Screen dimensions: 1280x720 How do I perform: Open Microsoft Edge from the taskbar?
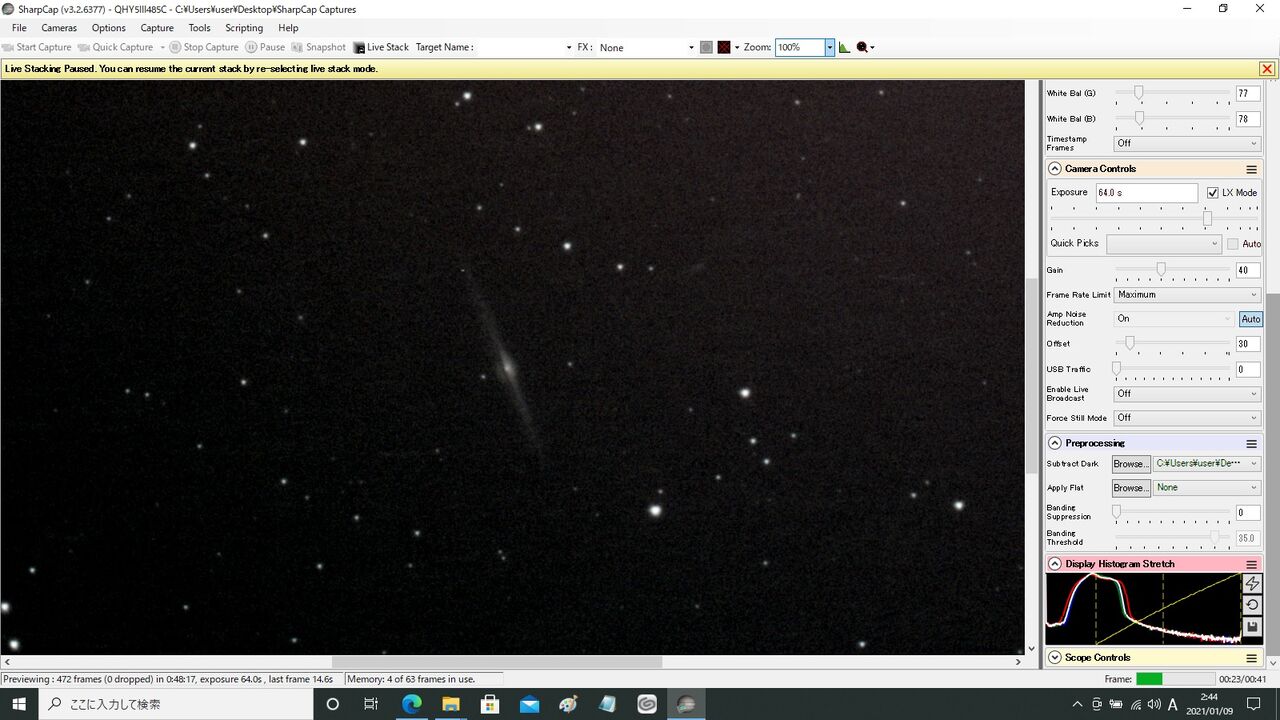click(x=412, y=704)
